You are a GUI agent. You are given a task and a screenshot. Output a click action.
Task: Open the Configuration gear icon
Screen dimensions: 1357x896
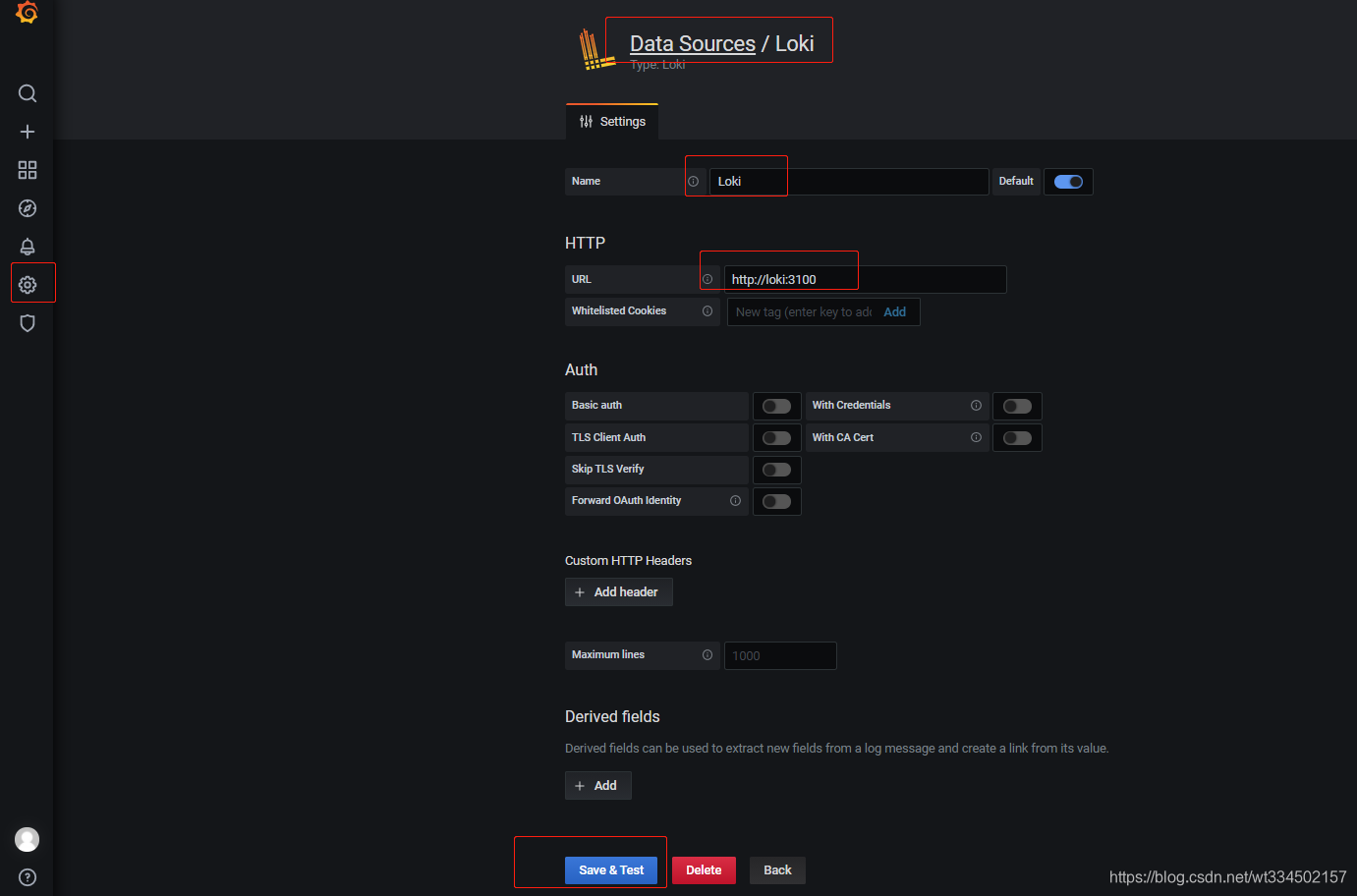[x=28, y=285]
